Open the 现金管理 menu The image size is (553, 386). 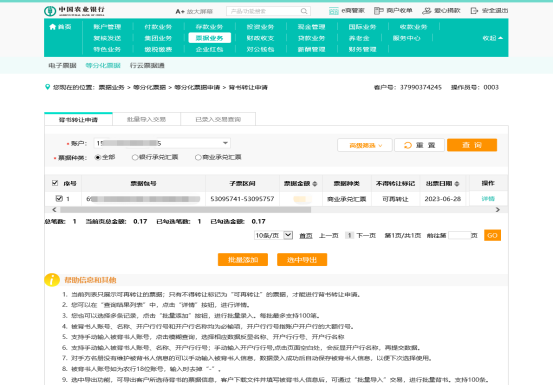click(x=311, y=27)
